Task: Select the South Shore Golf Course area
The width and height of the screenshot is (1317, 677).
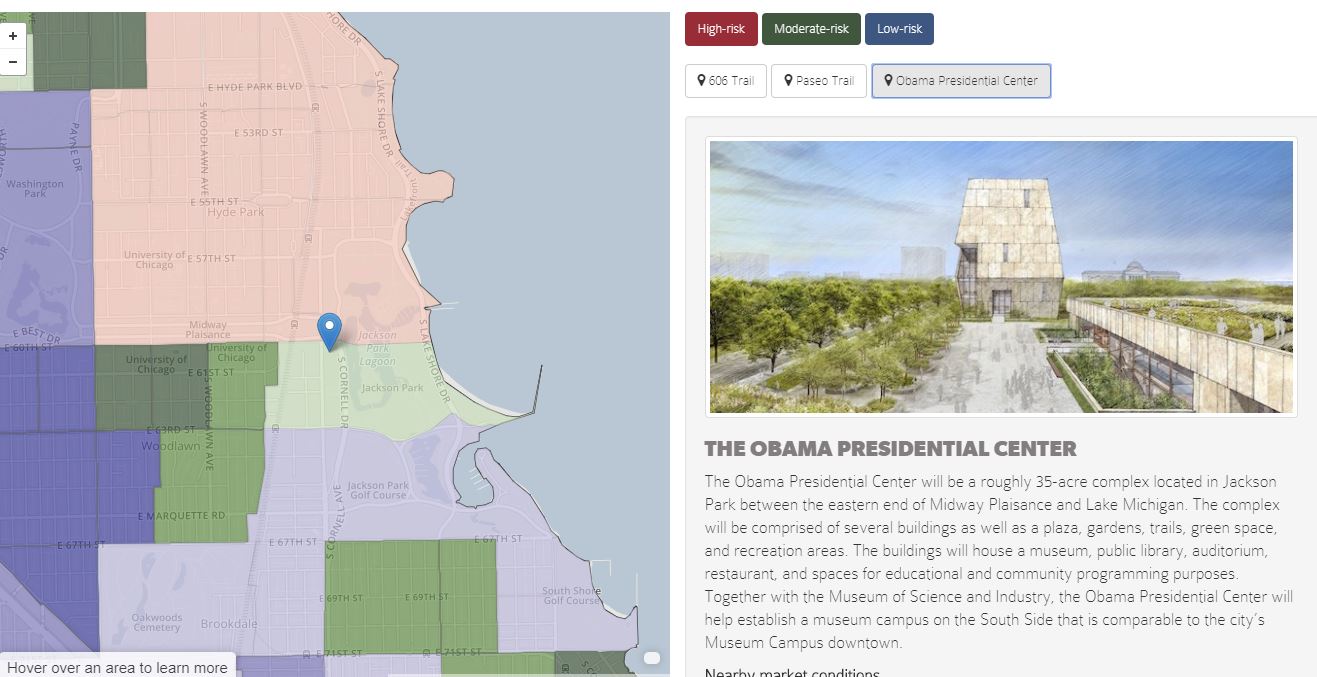Action: 571,596
